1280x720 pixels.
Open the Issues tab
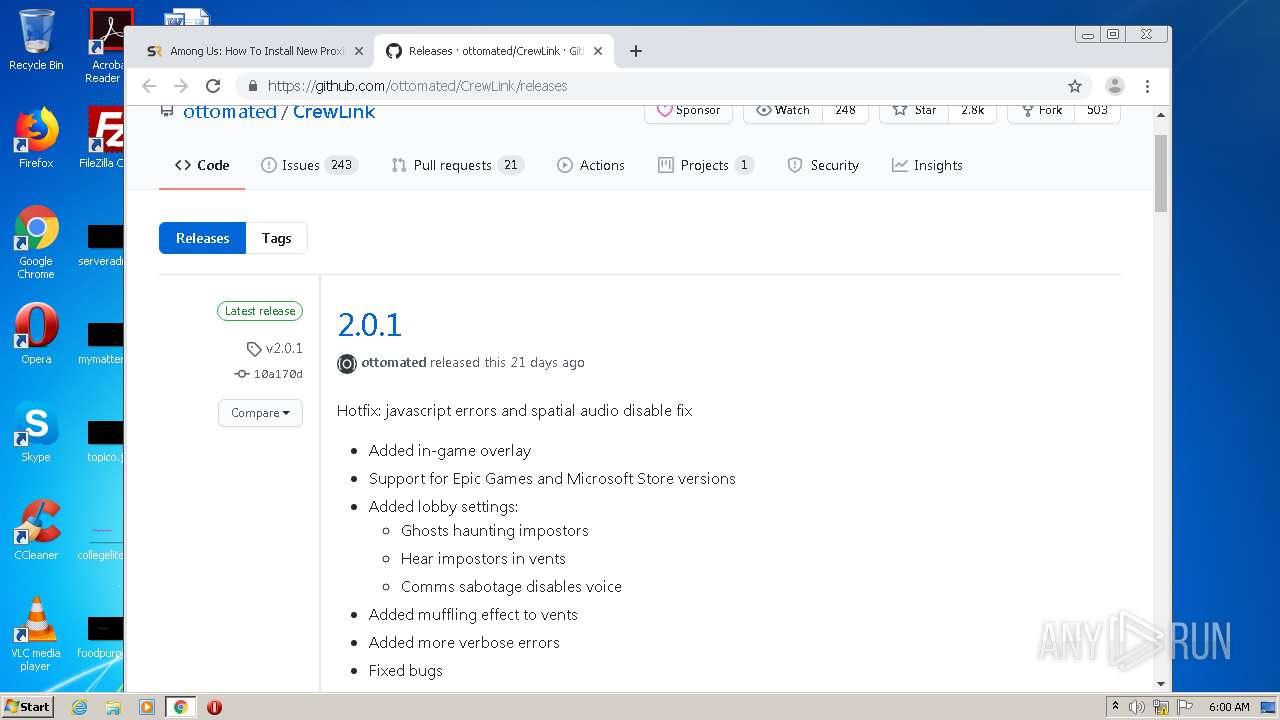(308, 165)
